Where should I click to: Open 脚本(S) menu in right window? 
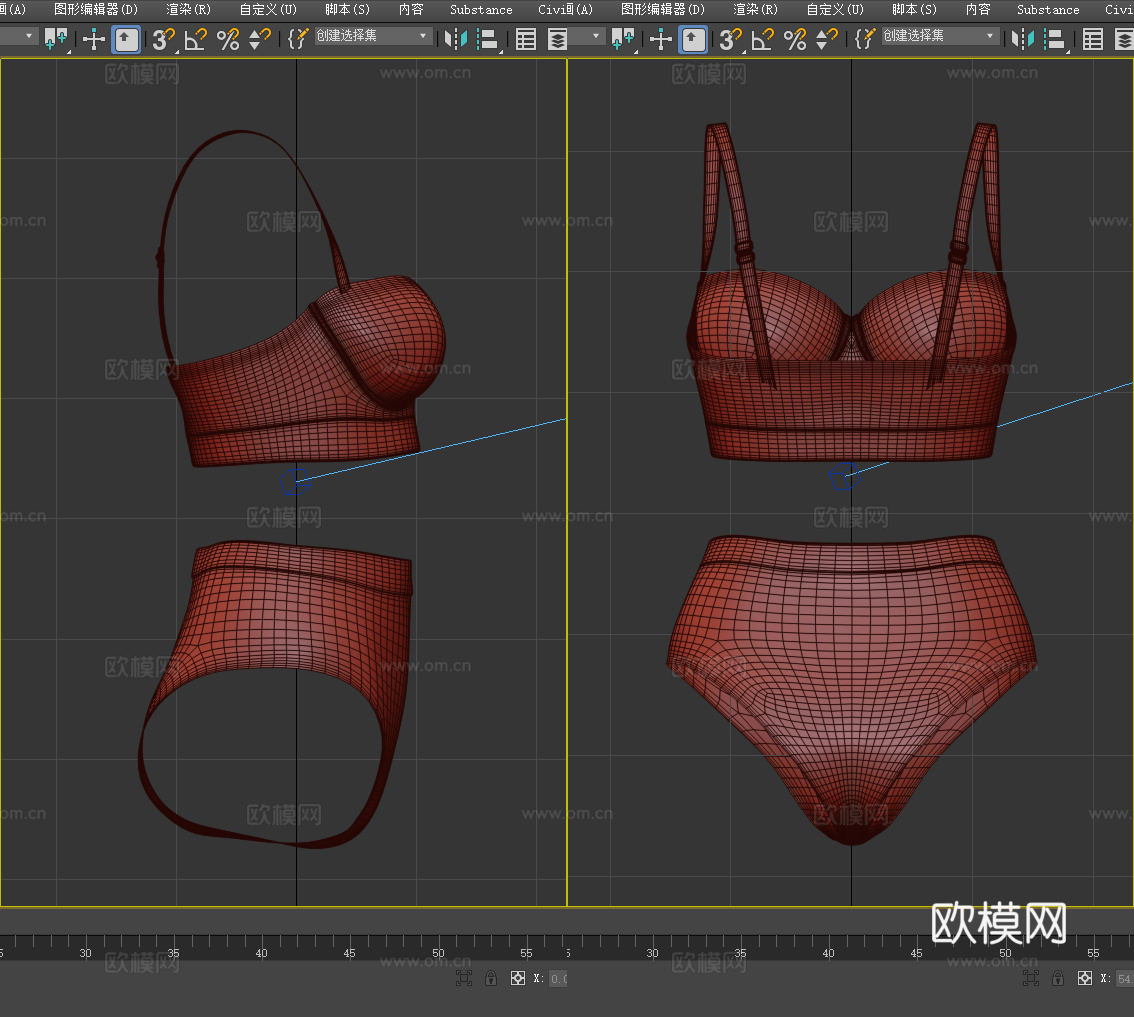914,9
